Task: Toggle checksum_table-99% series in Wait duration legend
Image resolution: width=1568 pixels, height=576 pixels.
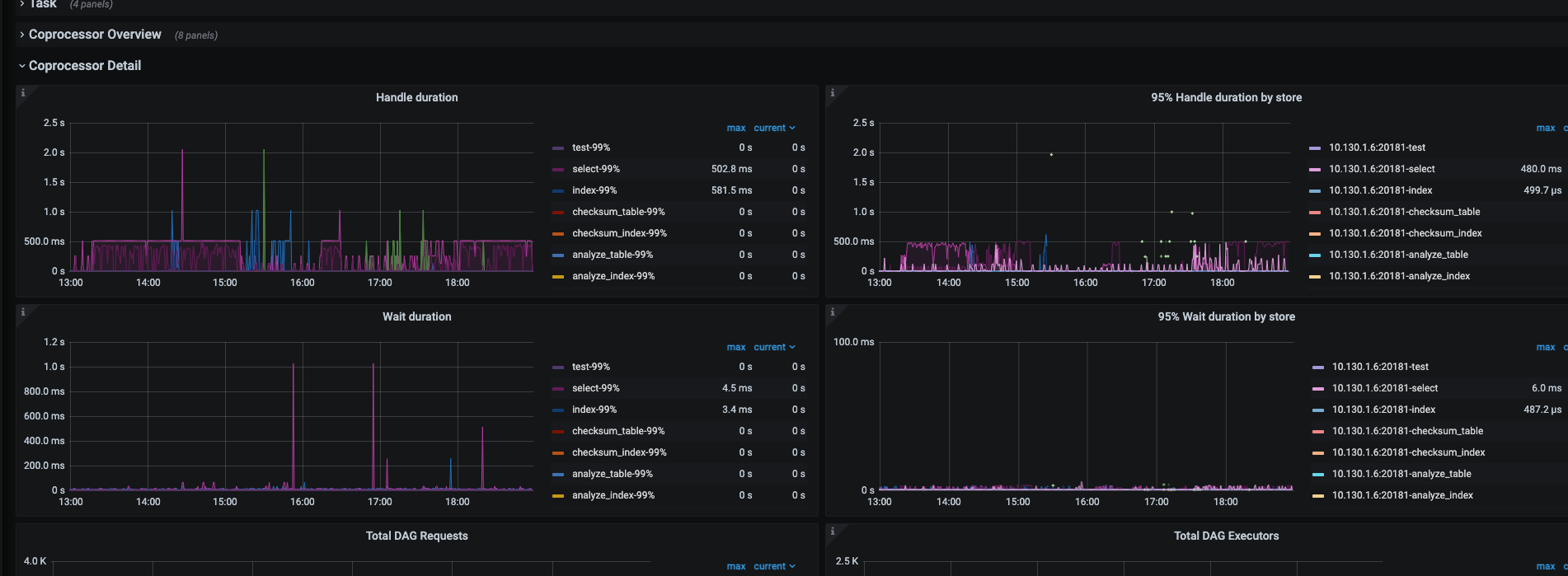Action: (x=617, y=431)
